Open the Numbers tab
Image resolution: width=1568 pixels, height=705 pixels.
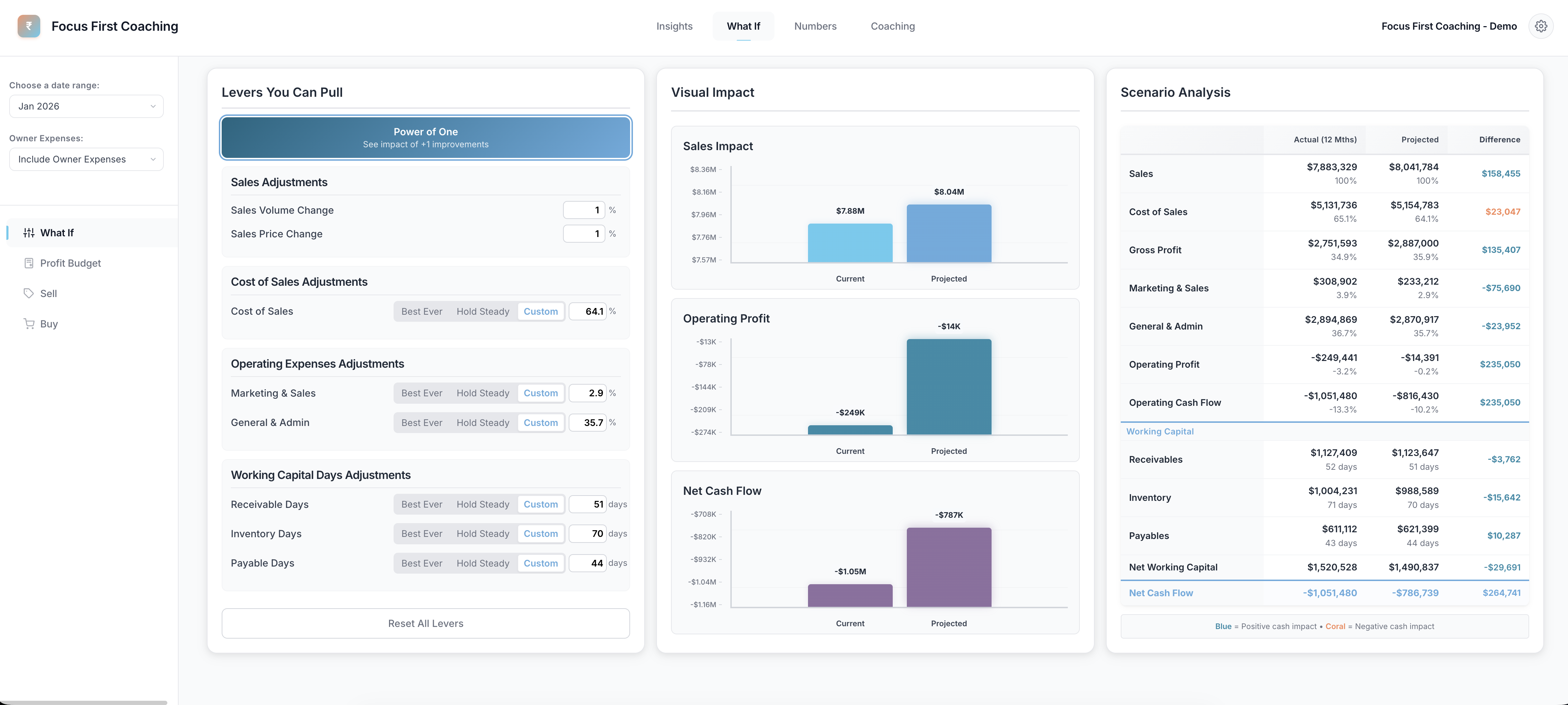click(815, 26)
